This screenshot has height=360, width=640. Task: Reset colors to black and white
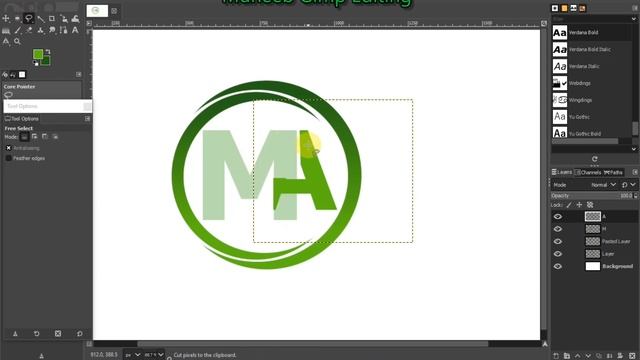(36, 63)
